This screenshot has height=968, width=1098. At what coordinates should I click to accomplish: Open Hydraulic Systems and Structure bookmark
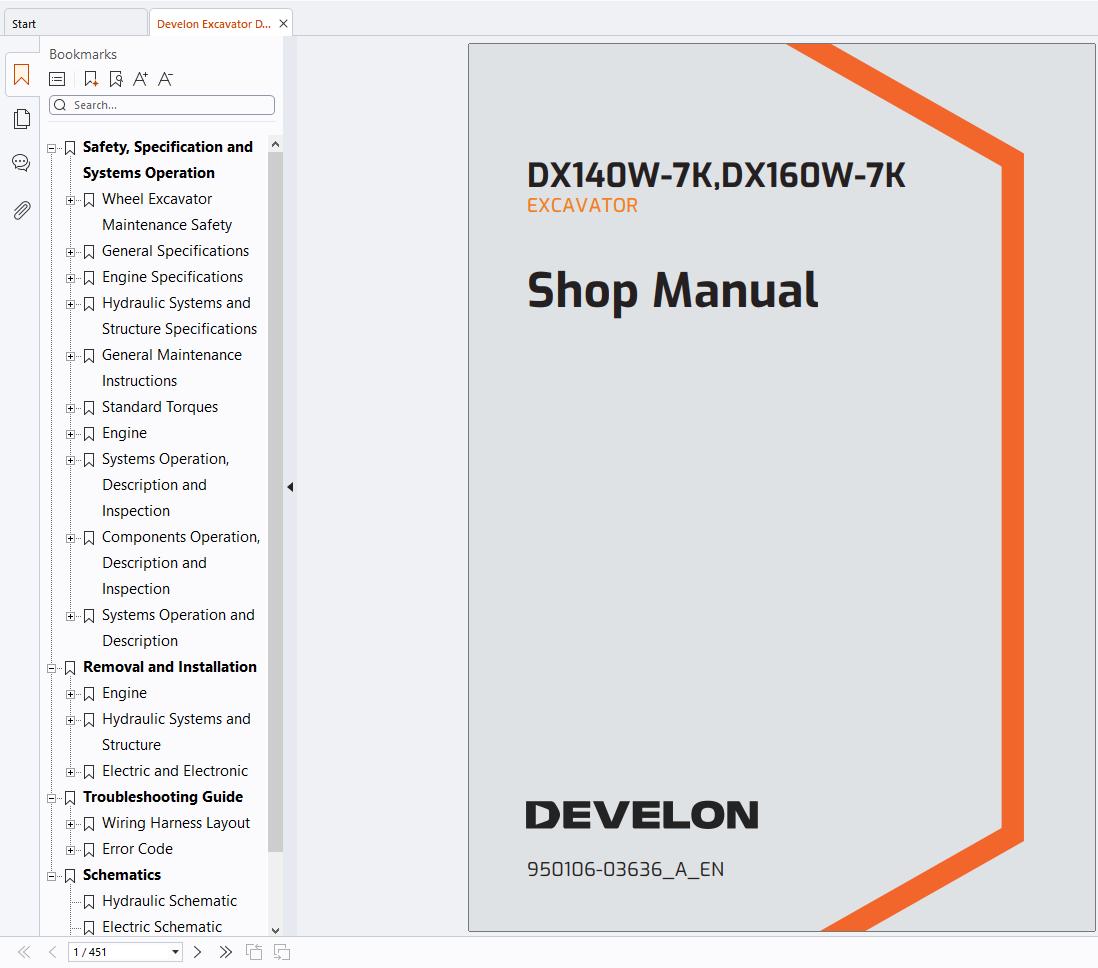(x=176, y=732)
